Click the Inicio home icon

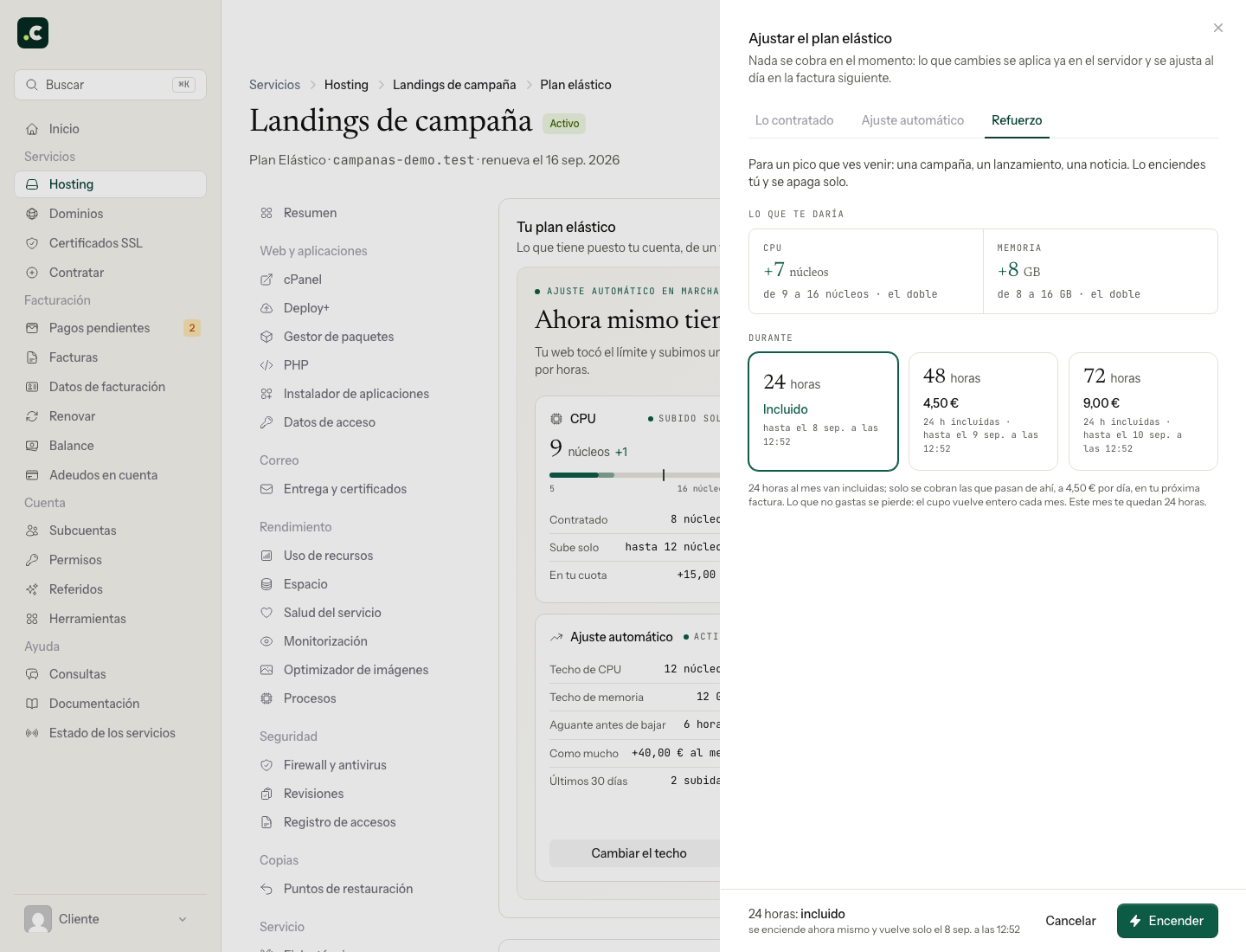[32, 129]
